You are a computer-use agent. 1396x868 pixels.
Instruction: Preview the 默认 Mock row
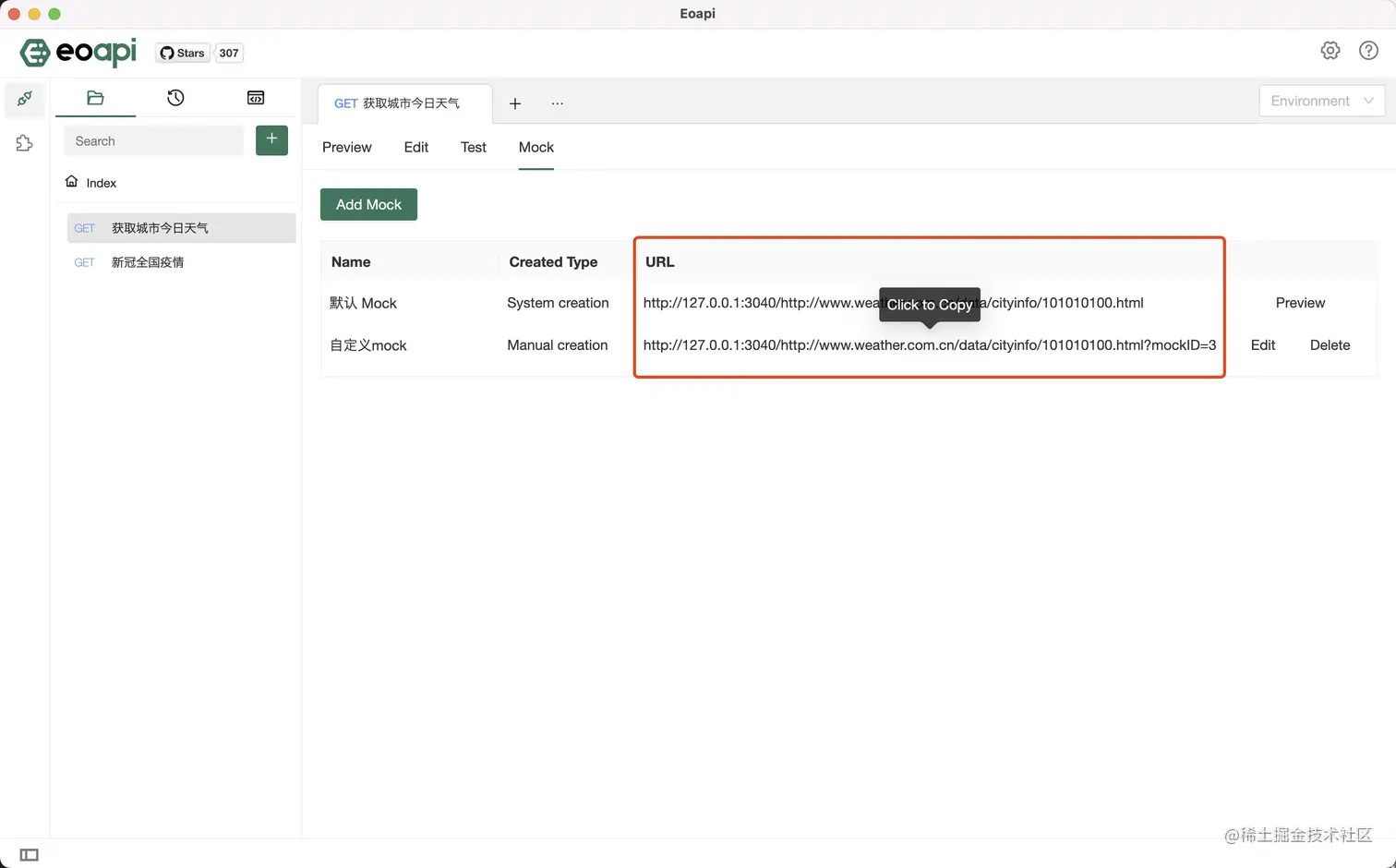[x=1300, y=303]
